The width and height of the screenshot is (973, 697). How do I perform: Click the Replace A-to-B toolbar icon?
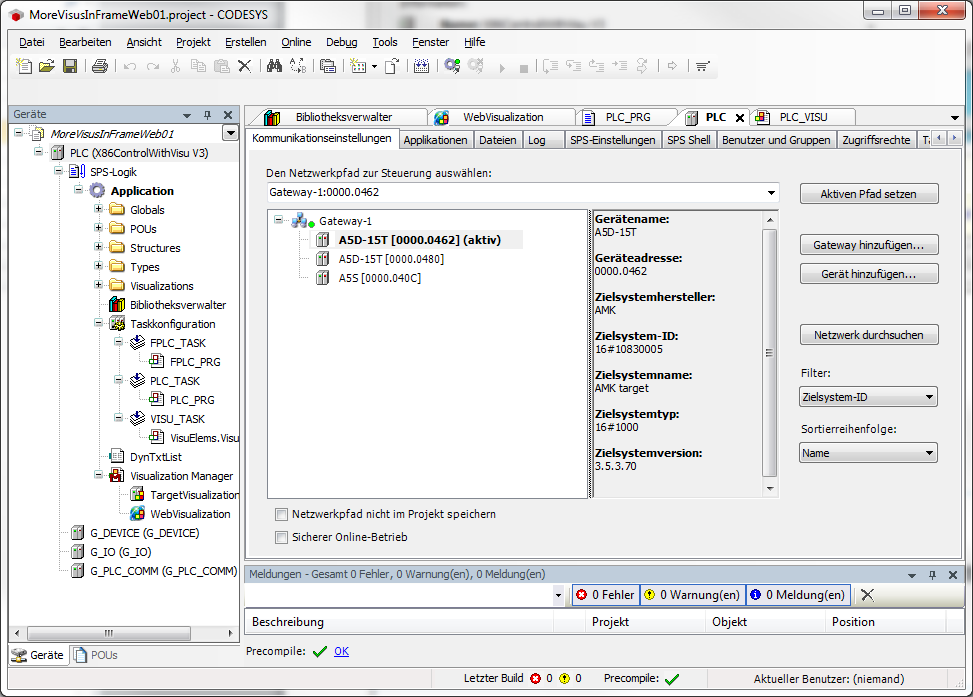coord(298,66)
